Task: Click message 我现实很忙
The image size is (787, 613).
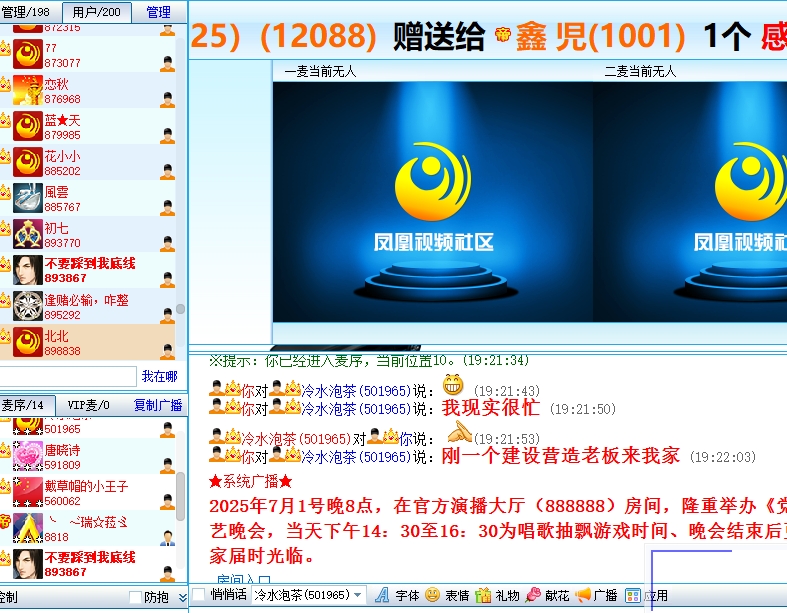Action: [x=490, y=408]
